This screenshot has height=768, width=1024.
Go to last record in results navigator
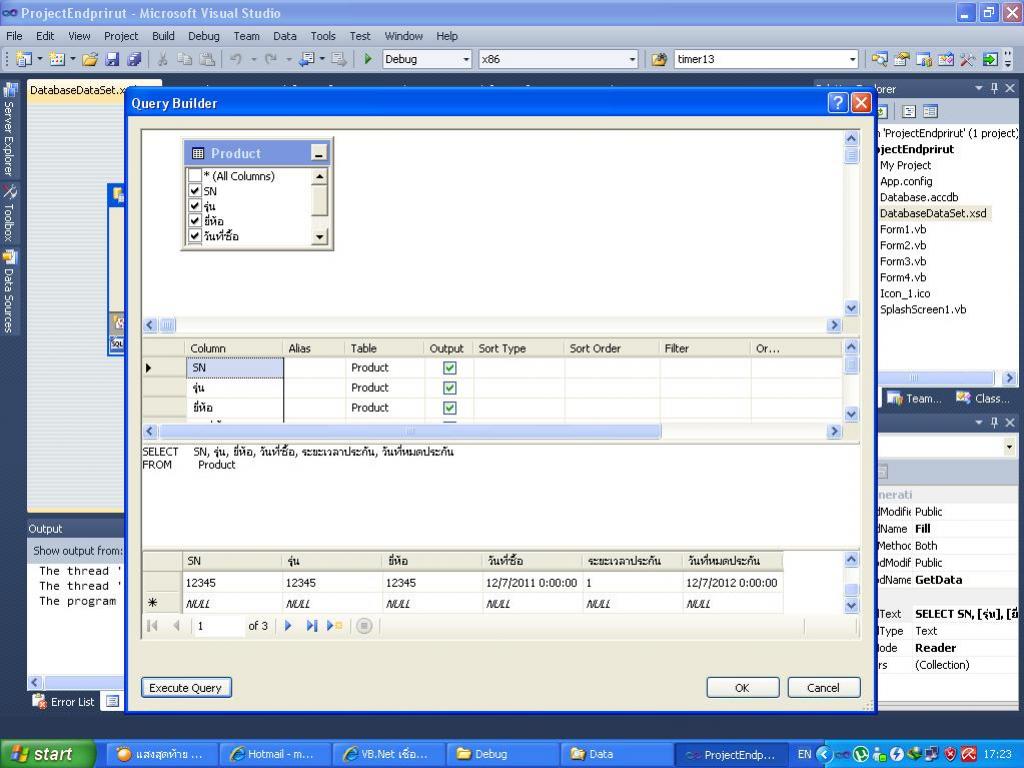312,626
